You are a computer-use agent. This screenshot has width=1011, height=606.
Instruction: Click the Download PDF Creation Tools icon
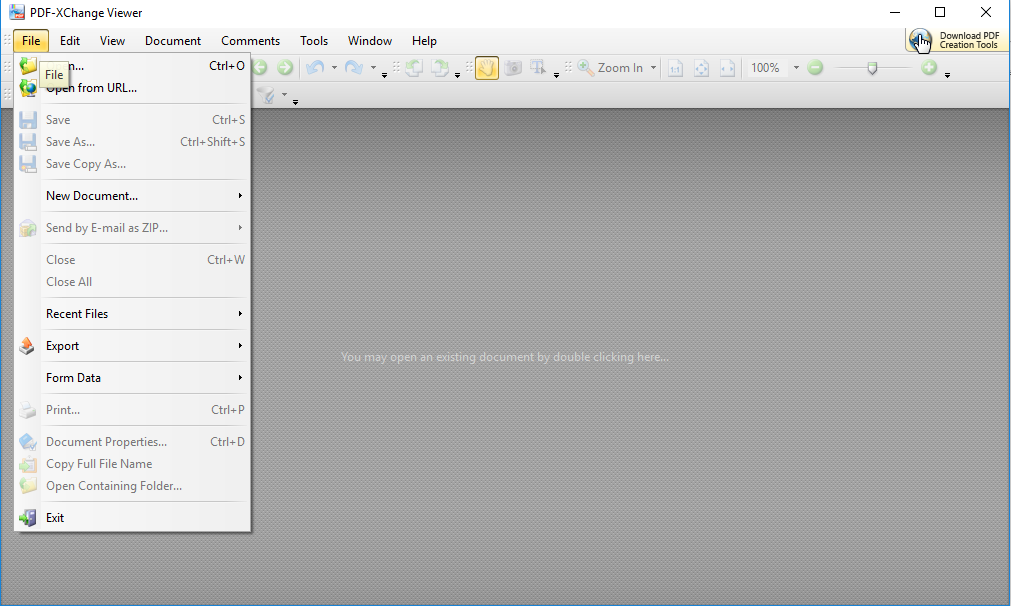coord(920,40)
